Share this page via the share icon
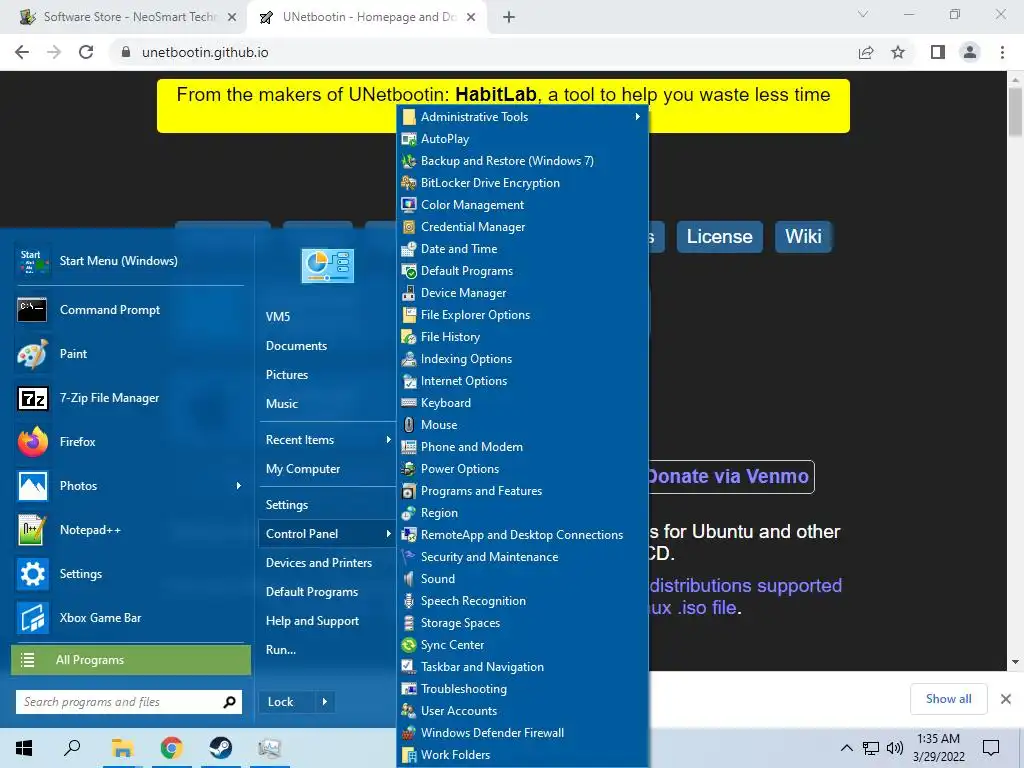 click(x=866, y=52)
